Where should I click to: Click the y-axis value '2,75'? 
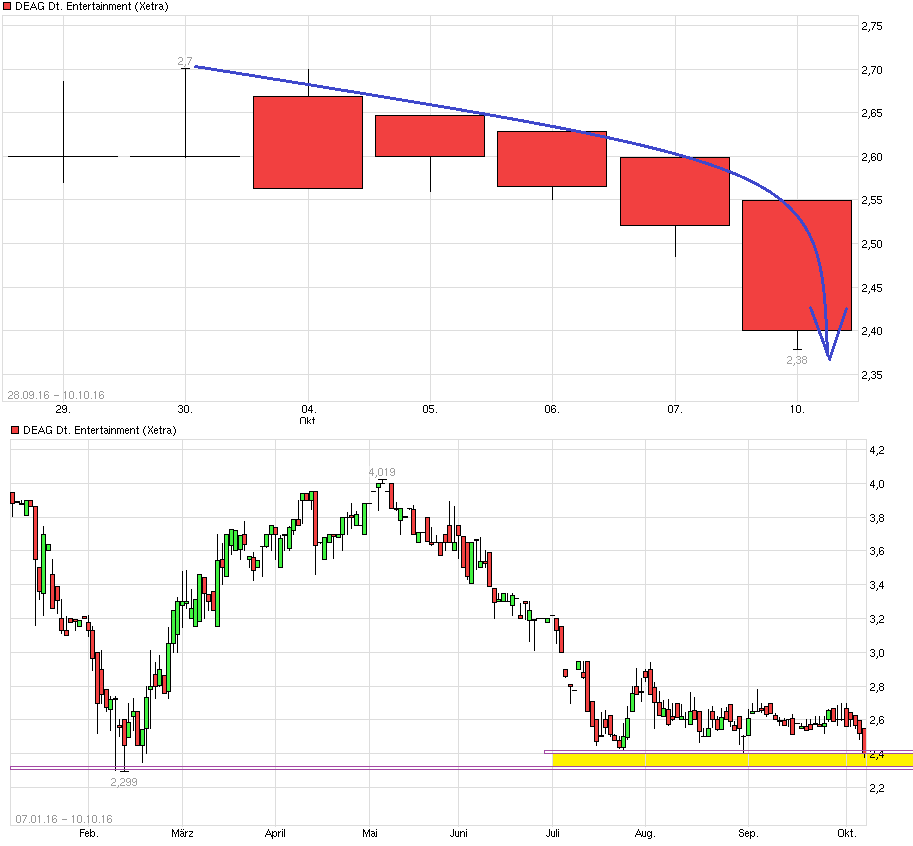(872, 26)
